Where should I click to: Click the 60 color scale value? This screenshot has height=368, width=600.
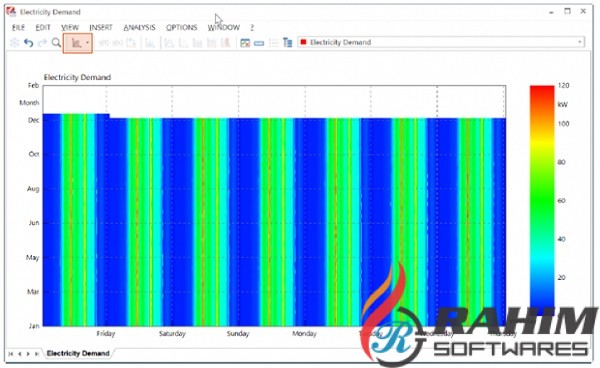561,200
